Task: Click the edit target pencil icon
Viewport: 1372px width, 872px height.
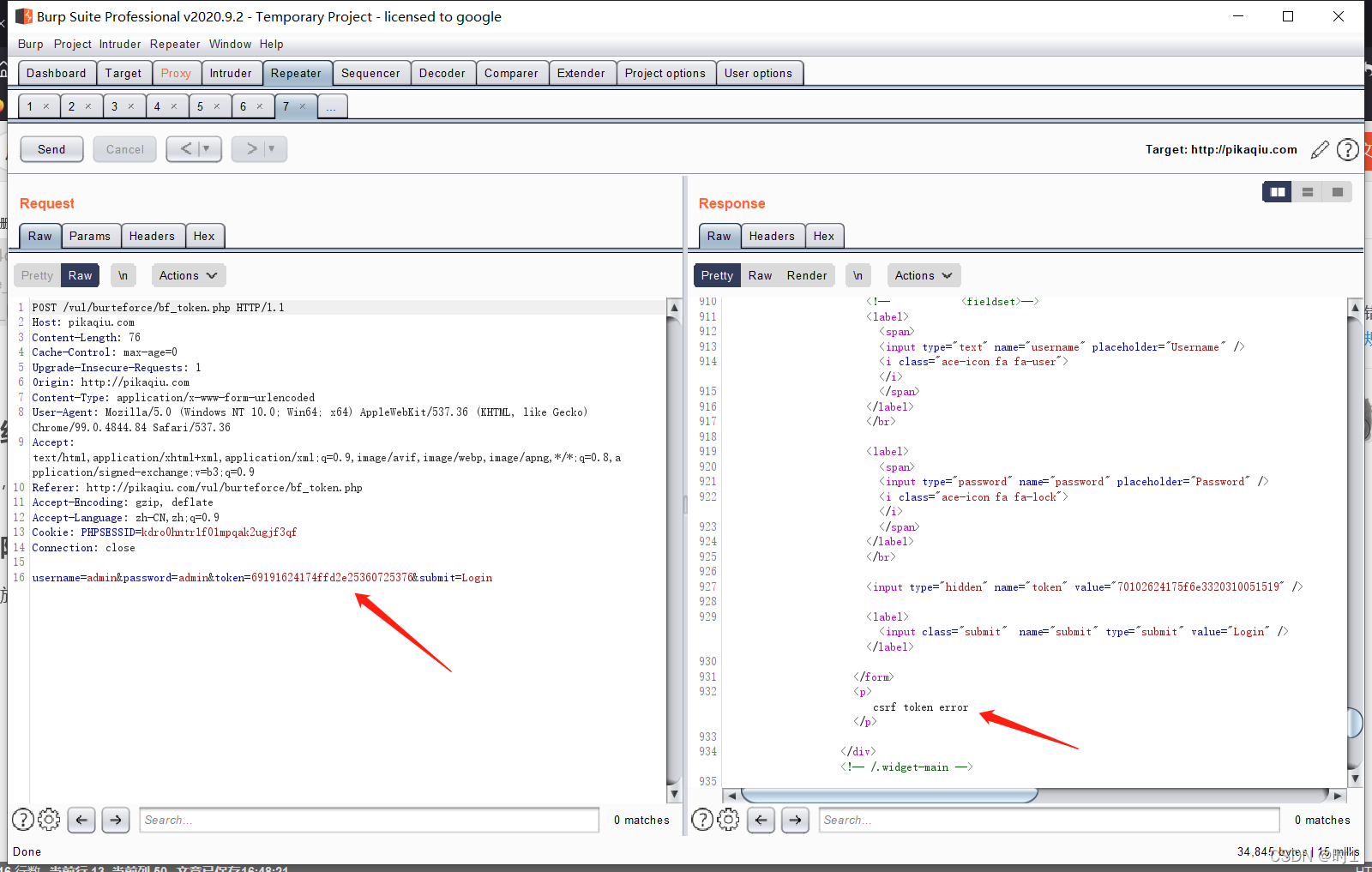Action: [1320, 150]
